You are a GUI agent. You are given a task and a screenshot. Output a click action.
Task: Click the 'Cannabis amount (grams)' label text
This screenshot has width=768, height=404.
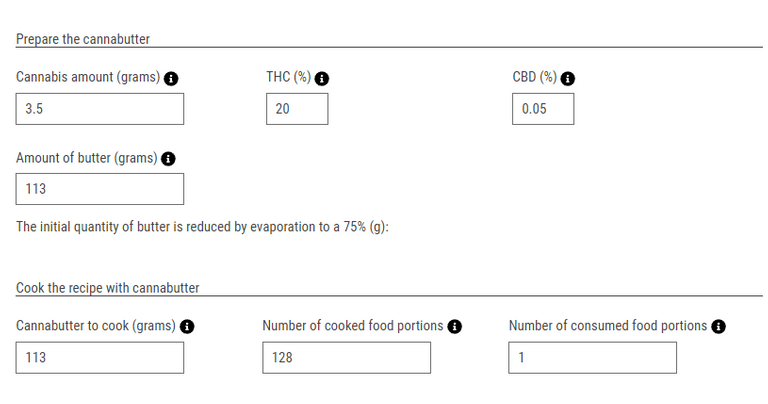(88, 77)
